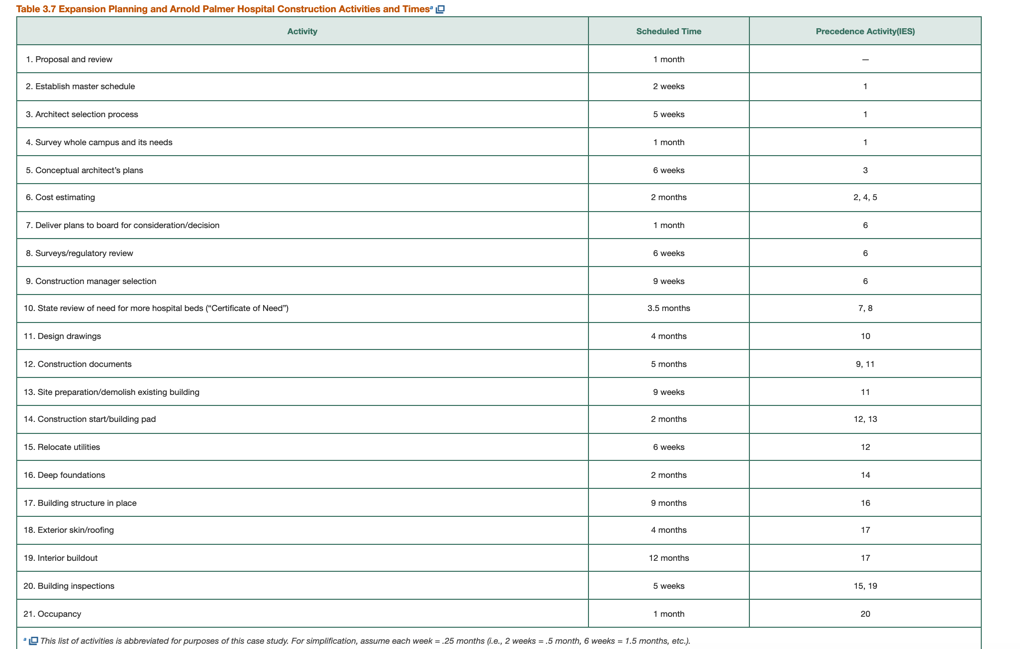Viewport: 1020px width, 649px height.
Task: Click '9 weeks' time for Site preparation
Action: 669,392
